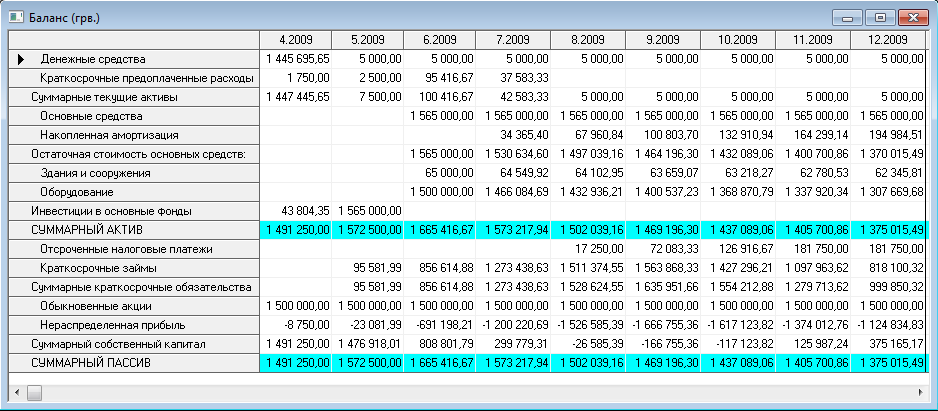The height and width of the screenshot is (411, 938).
Task: Select the Обыкновенные акции row label
Action: coord(134,306)
